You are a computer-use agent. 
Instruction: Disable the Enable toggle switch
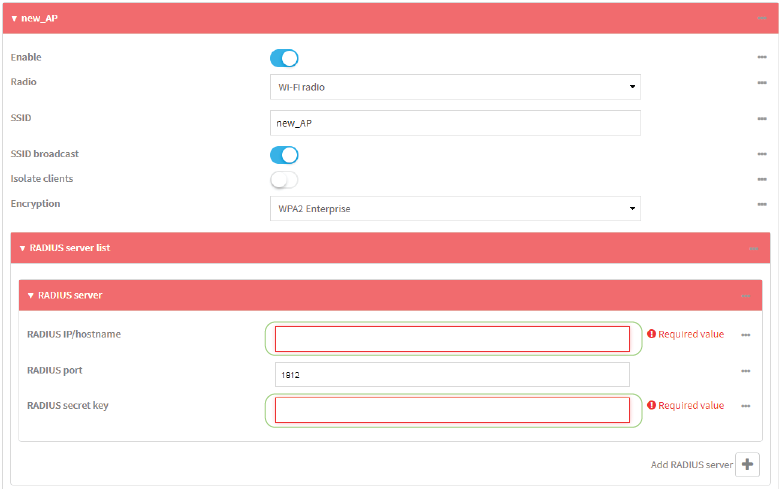tap(284, 58)
